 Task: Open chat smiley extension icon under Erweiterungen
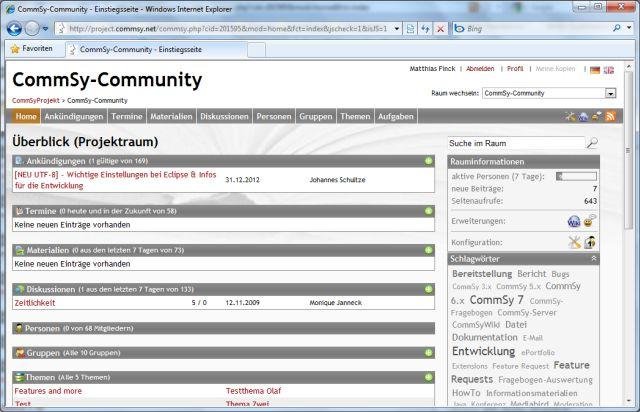tap(589, 221)
